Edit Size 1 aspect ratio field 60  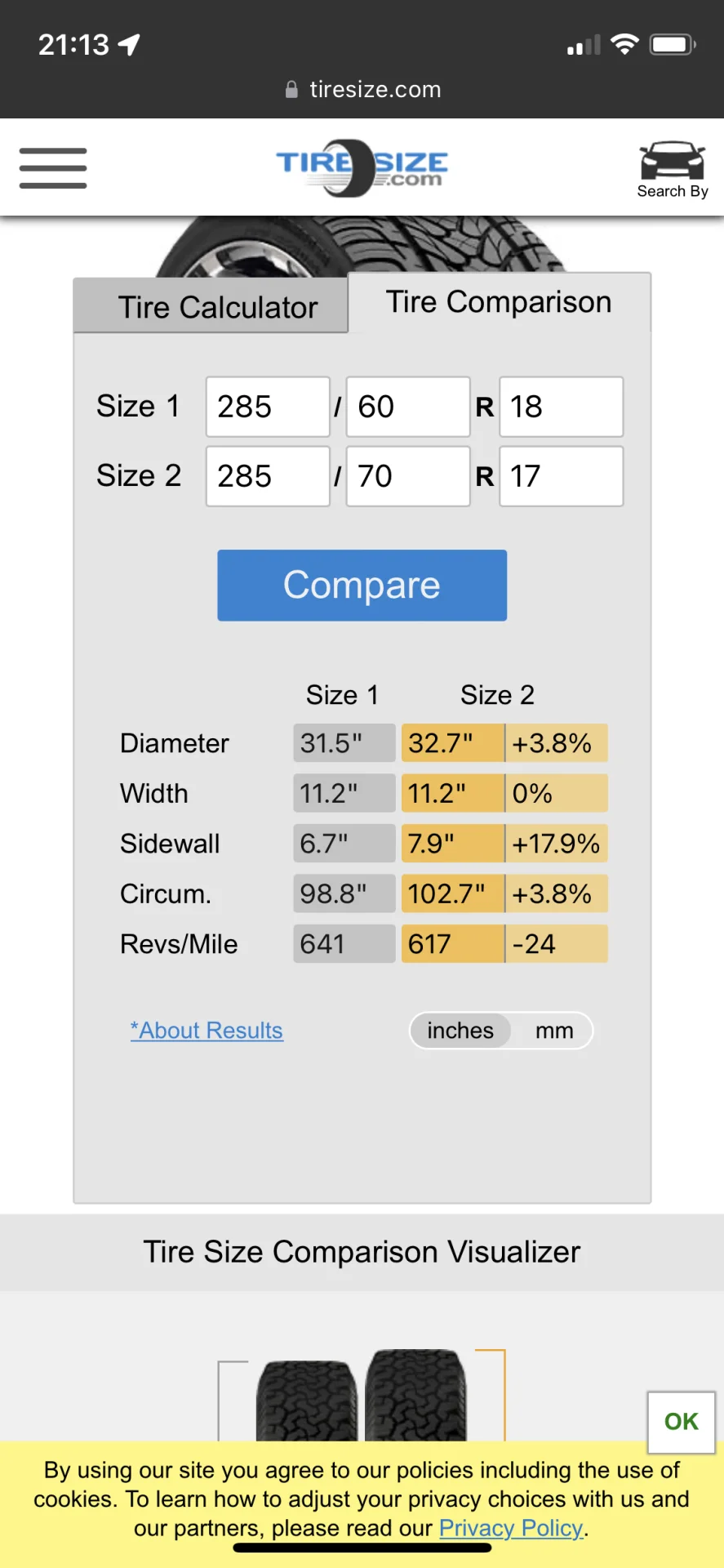point(408,407)
